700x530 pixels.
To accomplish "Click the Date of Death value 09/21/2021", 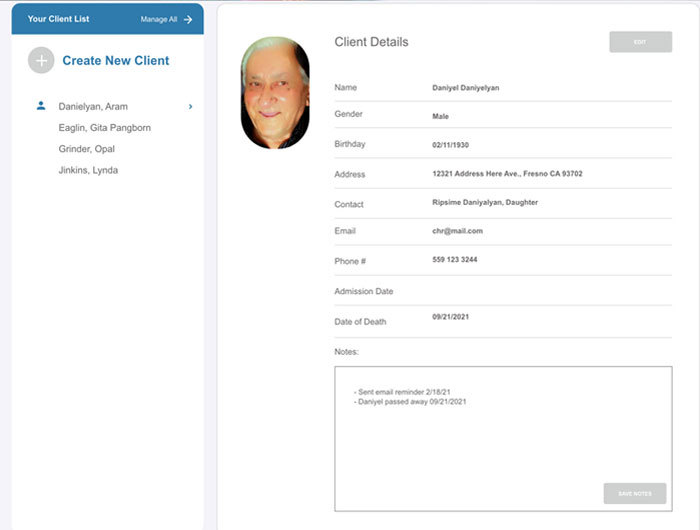I will (450, 317).
